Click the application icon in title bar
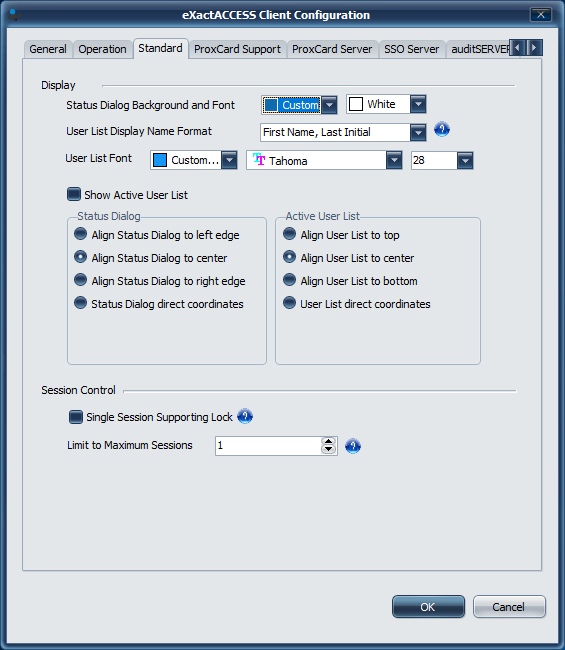 point(14,15)
